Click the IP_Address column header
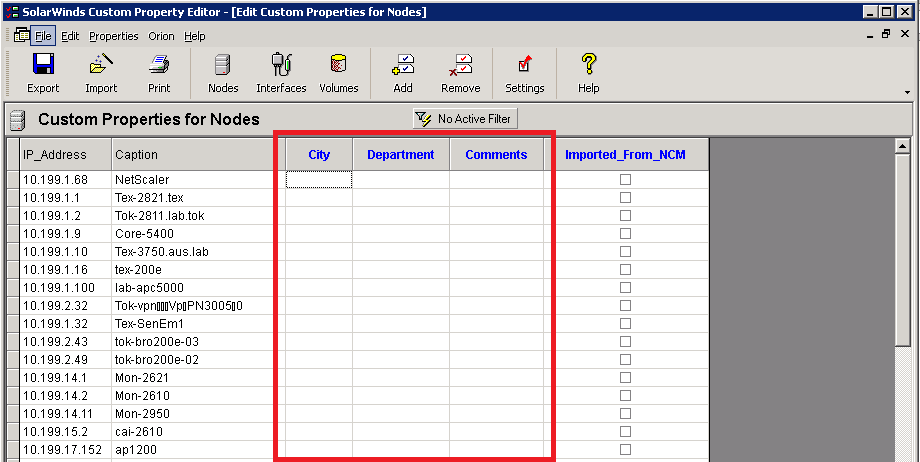920x462 pixels. (x=66, y=154)
